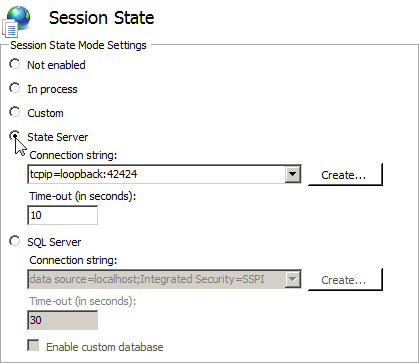Click the SQL Server time-out field showing 30
419x363 pixels.
pos(63,320)
